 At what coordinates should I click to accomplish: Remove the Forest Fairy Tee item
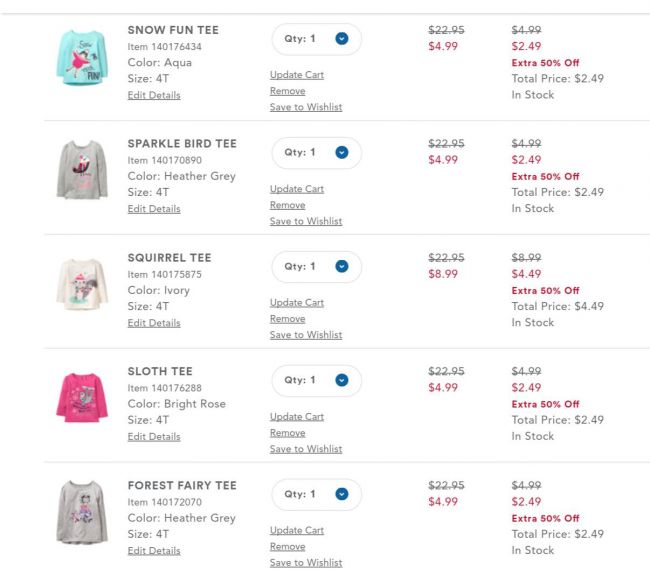point(287,547)
